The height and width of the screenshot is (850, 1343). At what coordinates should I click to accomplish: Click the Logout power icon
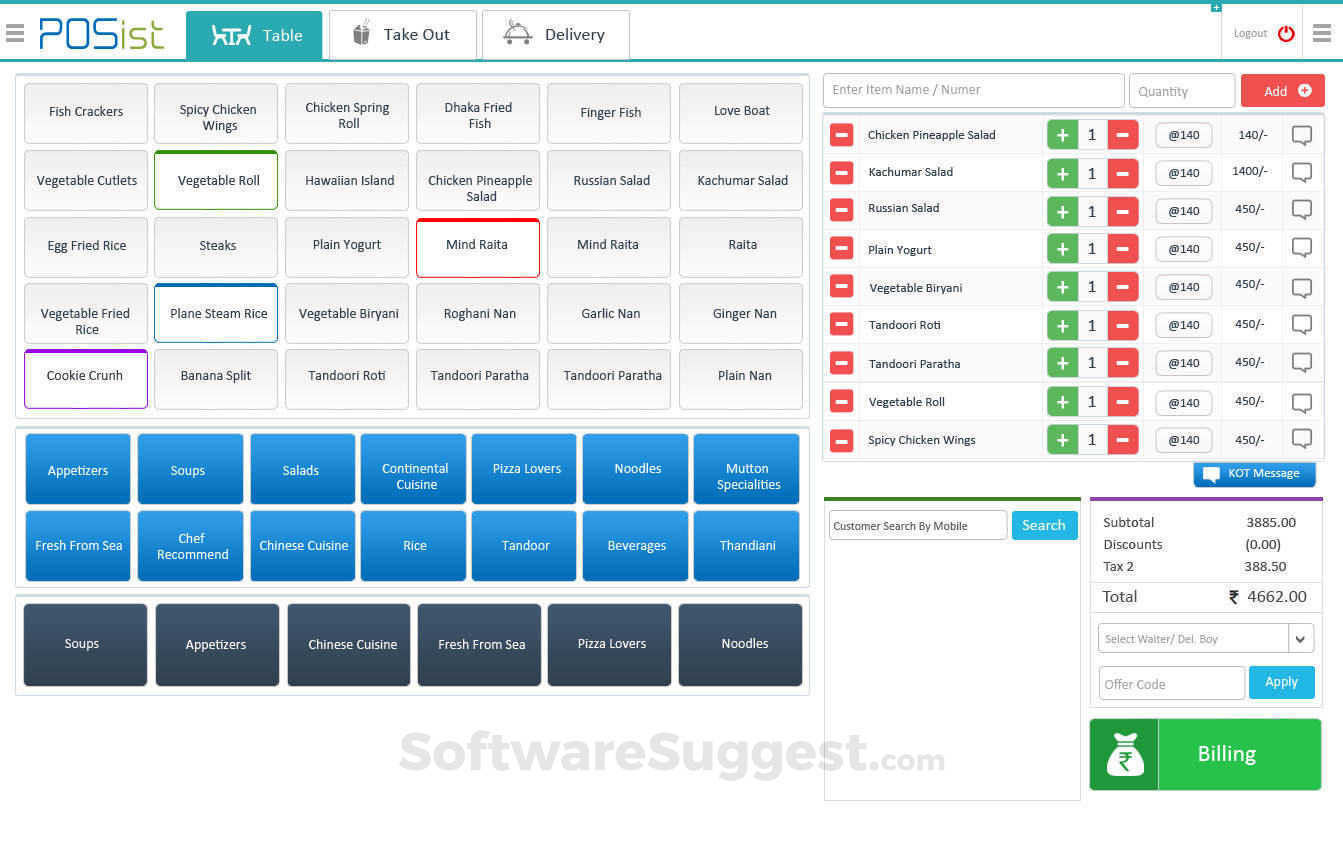[x=1287, y=31]
